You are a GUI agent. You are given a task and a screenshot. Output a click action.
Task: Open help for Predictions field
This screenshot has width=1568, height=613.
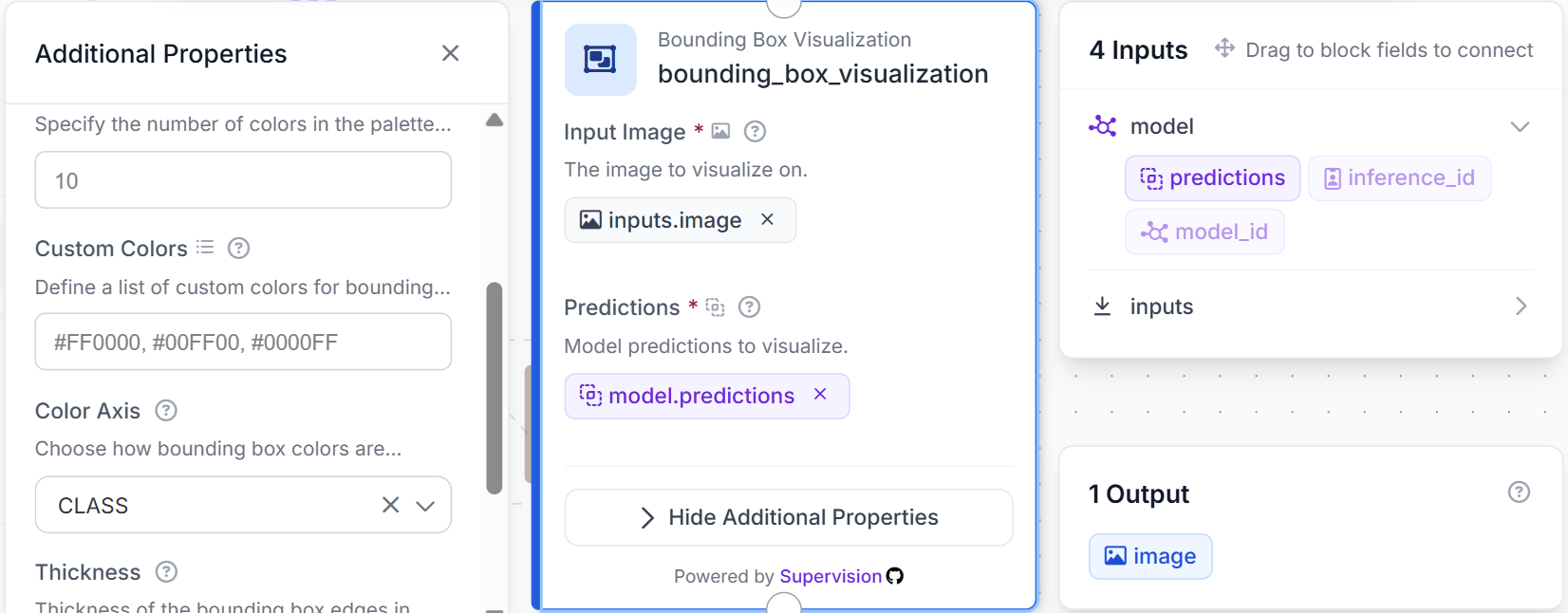point(749,307)
